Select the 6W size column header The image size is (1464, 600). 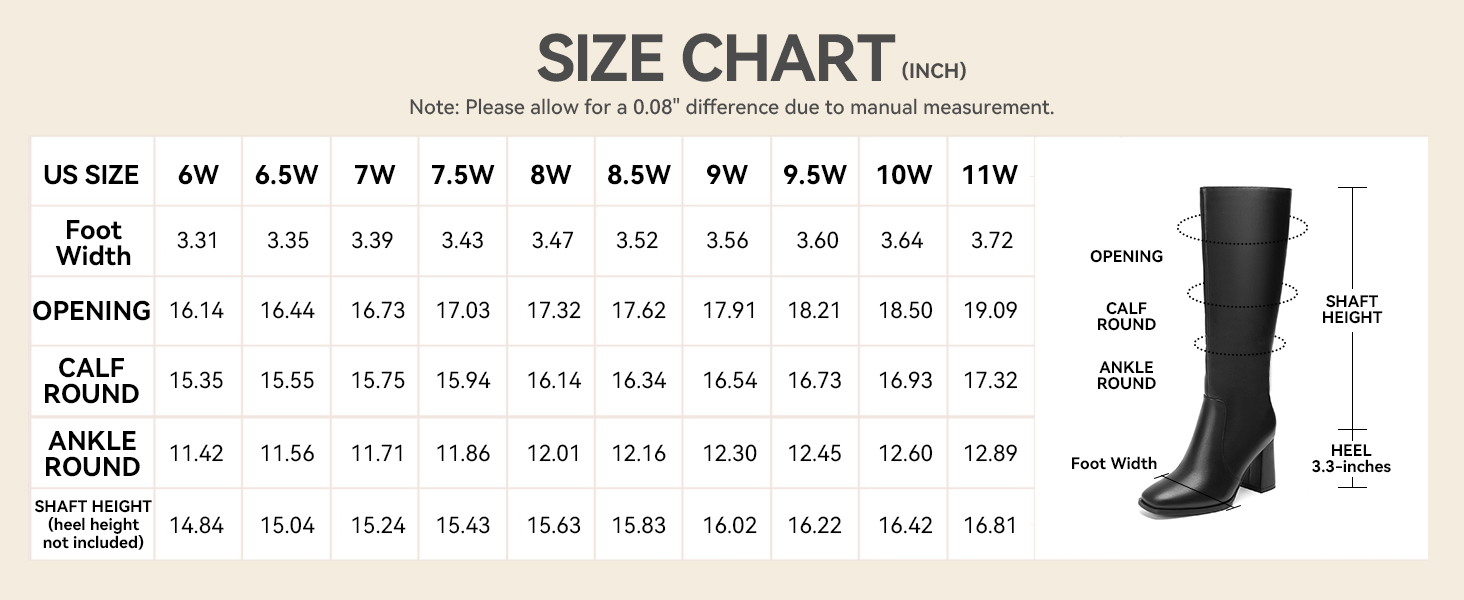[198, 175]
